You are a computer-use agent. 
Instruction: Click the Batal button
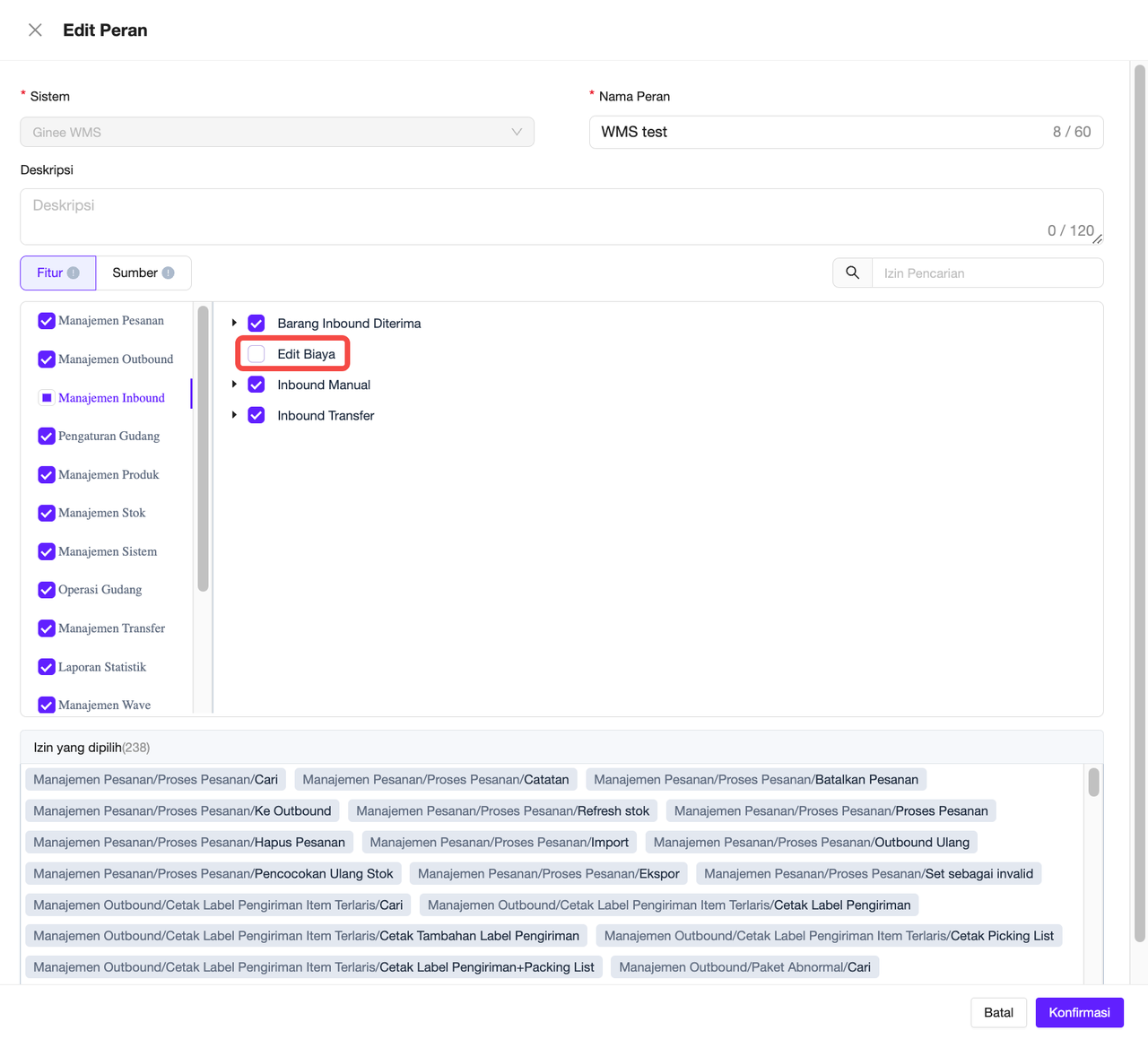pos(998,1012)
